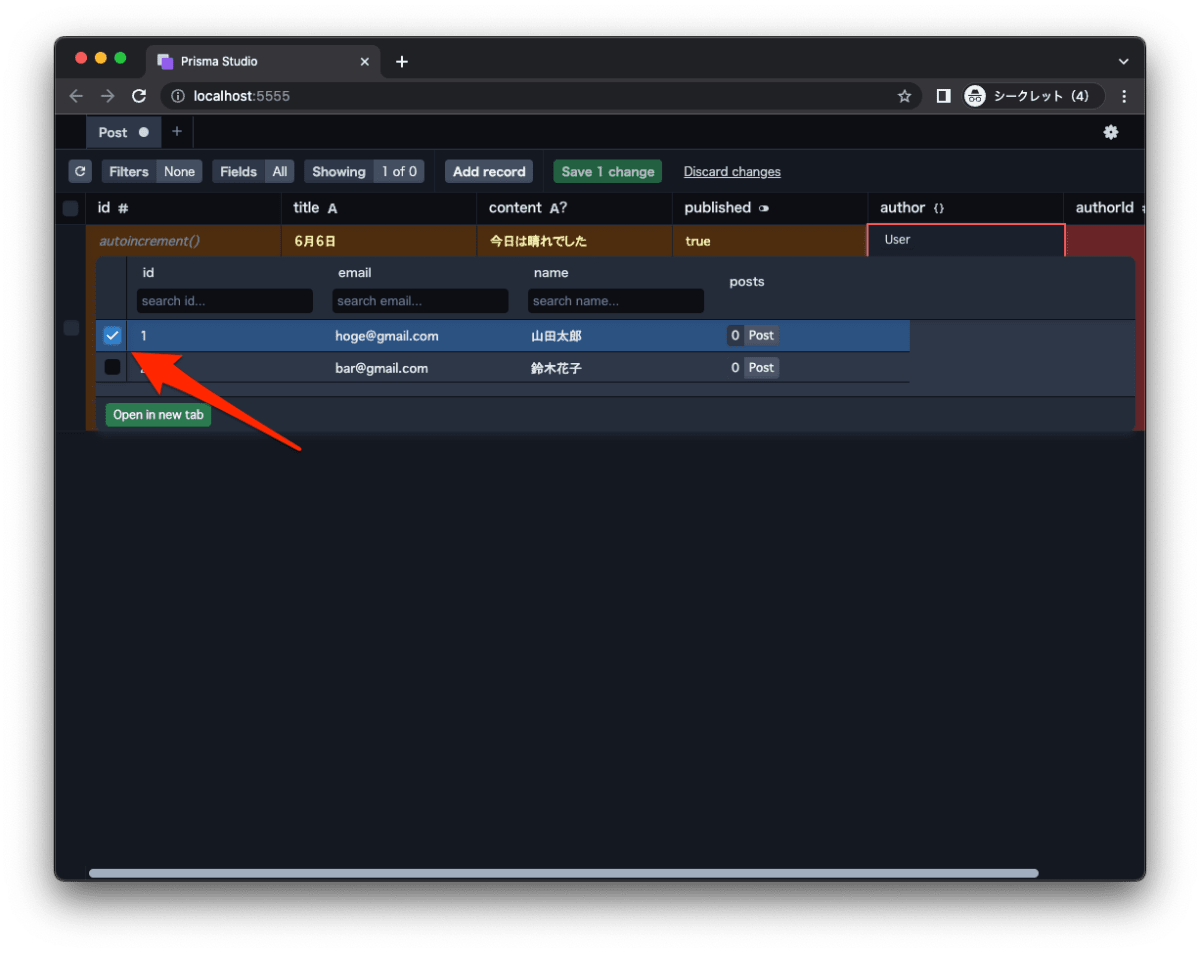Click the autoincrement() id cell

click(x=183, y=241)
